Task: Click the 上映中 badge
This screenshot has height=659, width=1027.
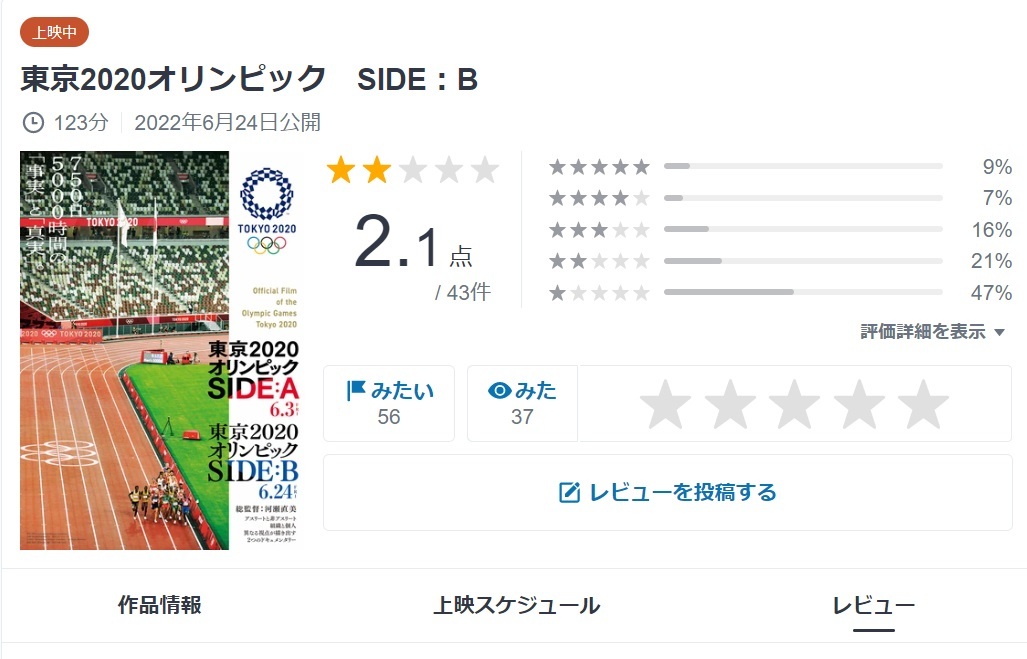Action: point(54,32)
